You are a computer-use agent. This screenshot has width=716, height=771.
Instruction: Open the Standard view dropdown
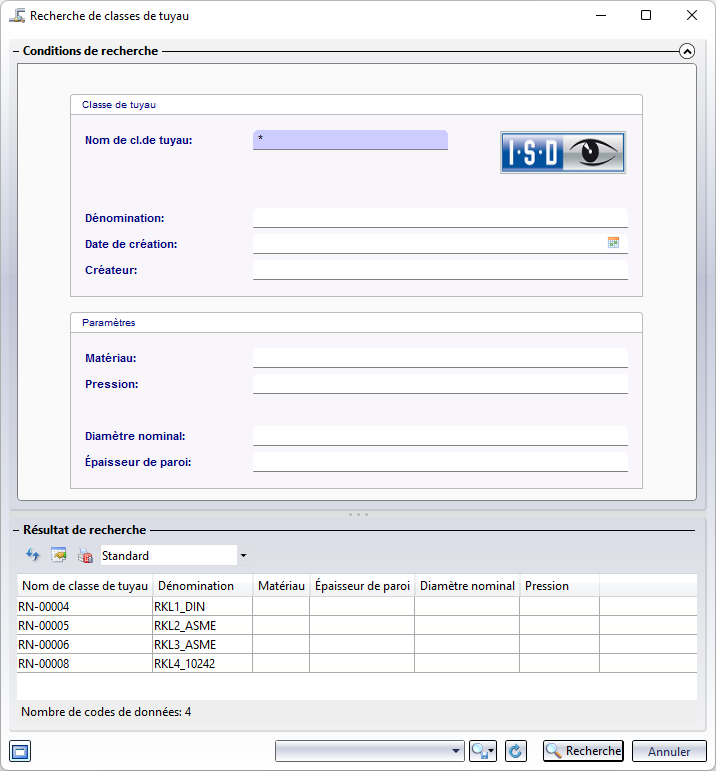[243, 556]
